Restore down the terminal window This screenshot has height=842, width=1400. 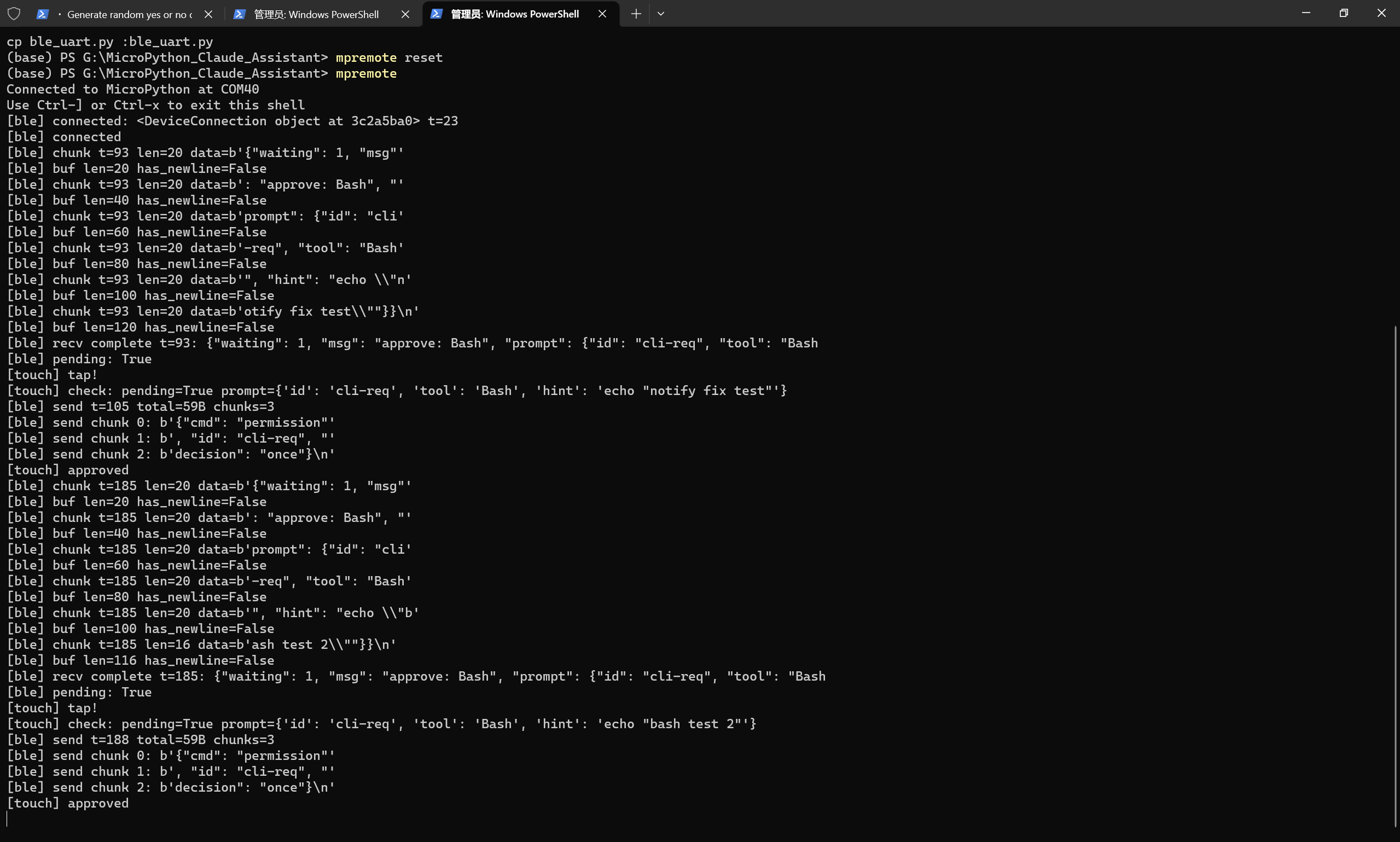(1343, 13)
